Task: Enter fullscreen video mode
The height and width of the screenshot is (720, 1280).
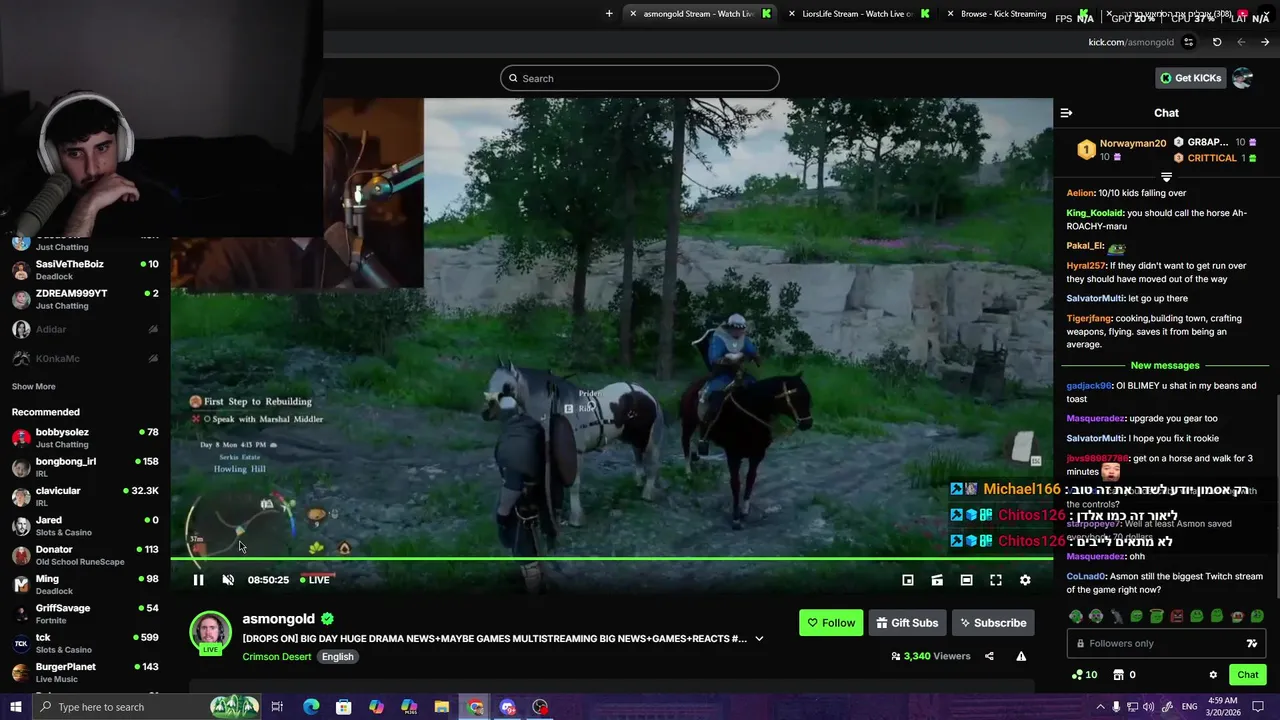Action: [x=996, y=580]
